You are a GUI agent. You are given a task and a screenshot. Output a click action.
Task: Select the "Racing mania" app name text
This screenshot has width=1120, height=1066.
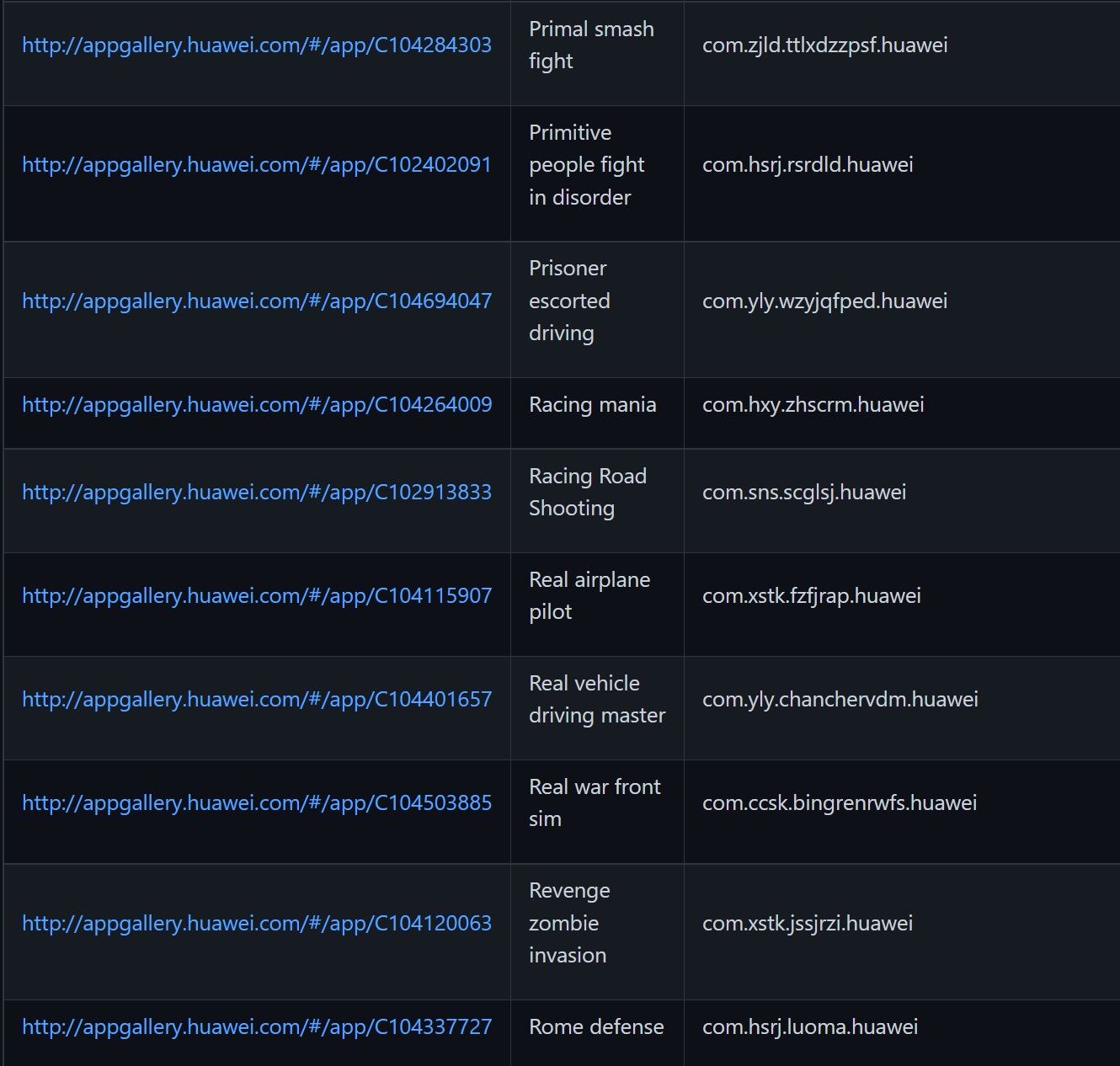click(592, 405)
